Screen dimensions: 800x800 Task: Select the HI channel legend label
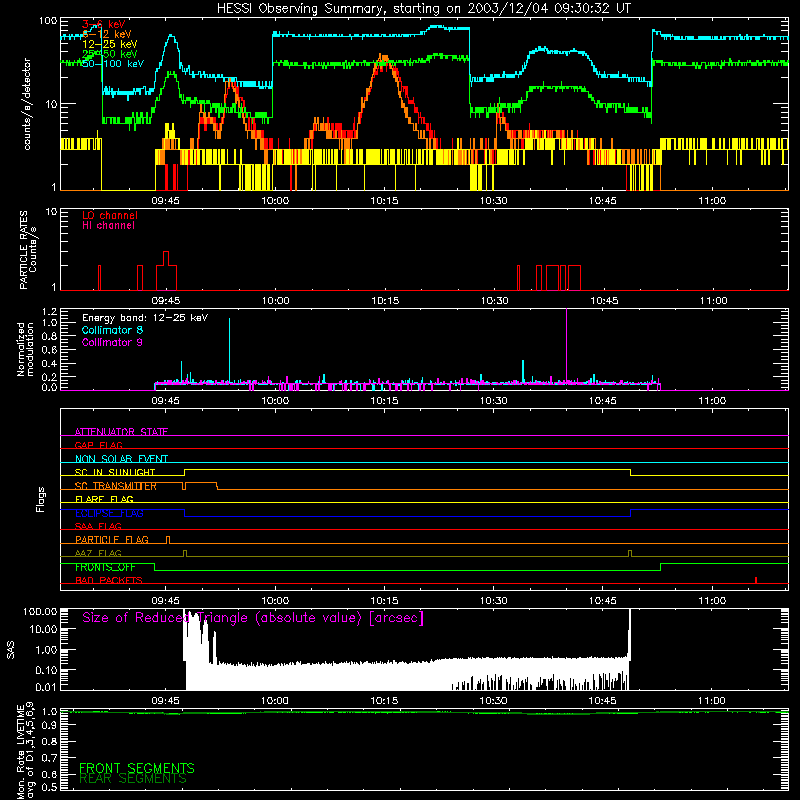click(108, 226)
